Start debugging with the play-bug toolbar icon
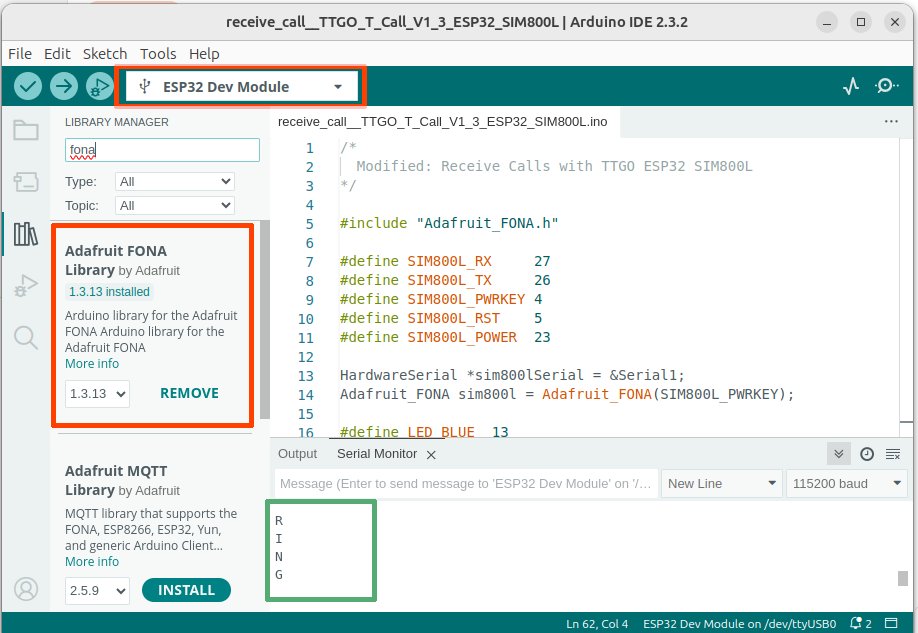The width and height of the screenshot is (918, 633). 100,87
